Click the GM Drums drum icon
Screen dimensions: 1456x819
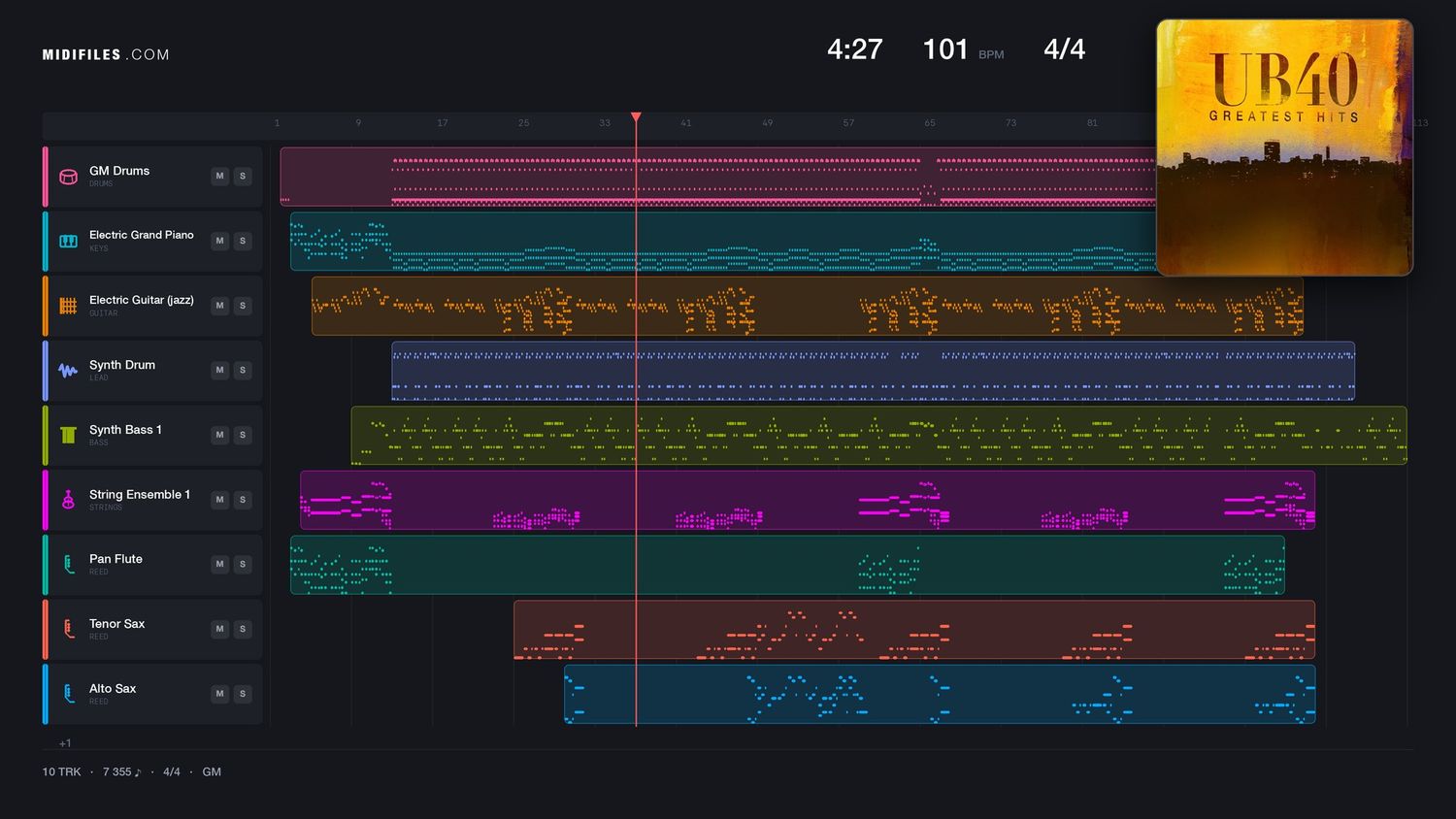click(68, 177)
